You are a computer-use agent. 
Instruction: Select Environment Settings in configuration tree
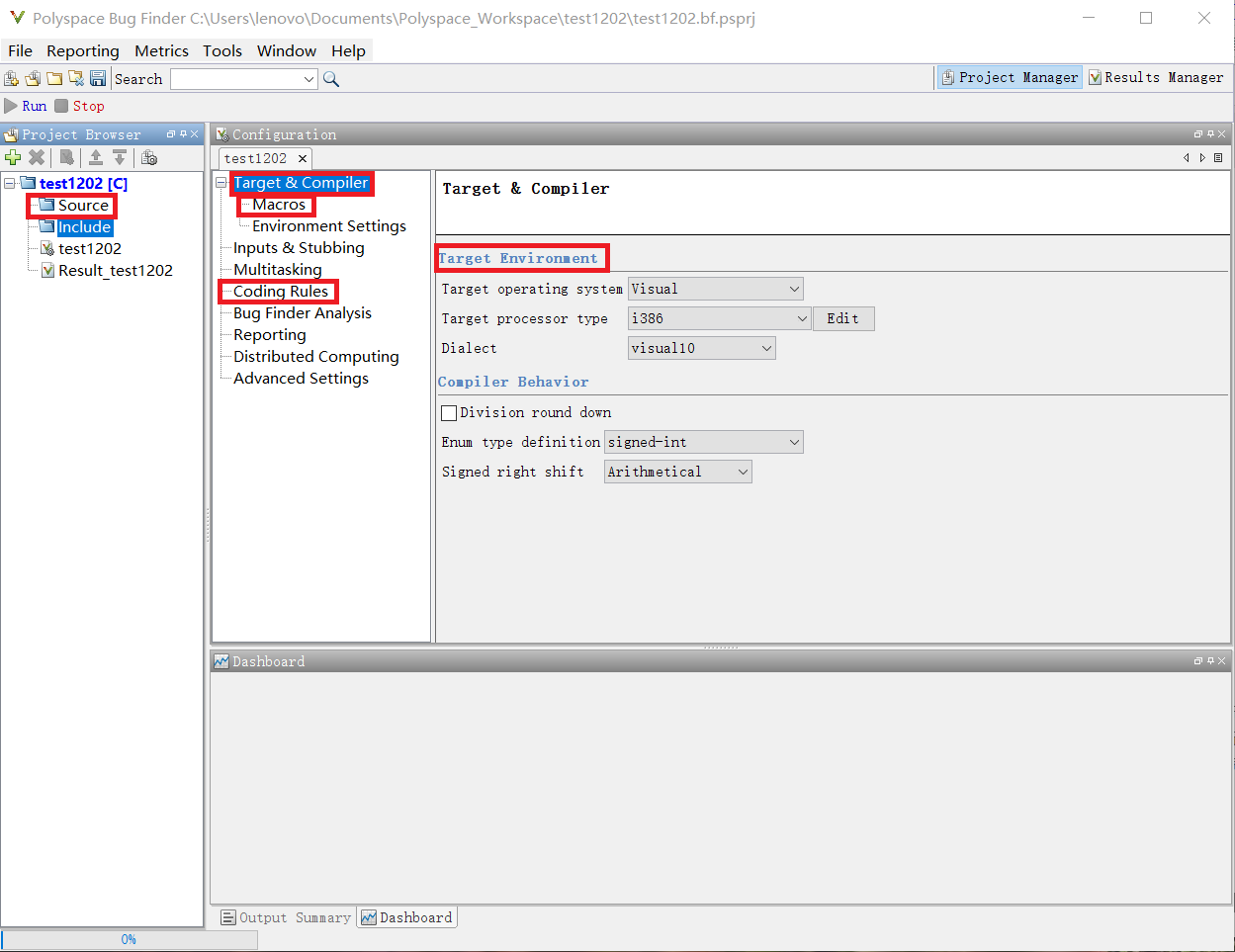click(329, 226)
